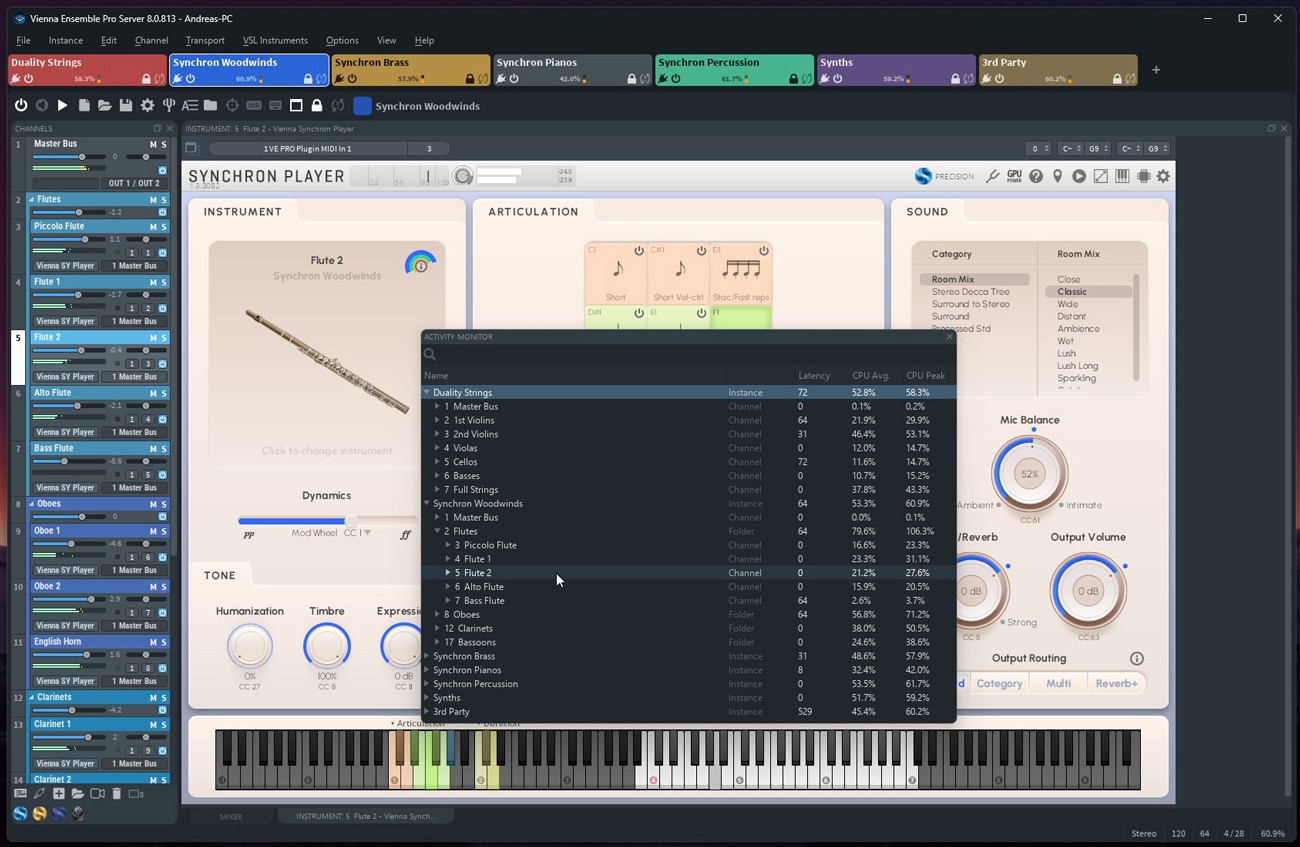Collapse Duality Strings in Activity Monitor
The height and width of the screenshot is (847, 1300).
[x=427, y=393]
